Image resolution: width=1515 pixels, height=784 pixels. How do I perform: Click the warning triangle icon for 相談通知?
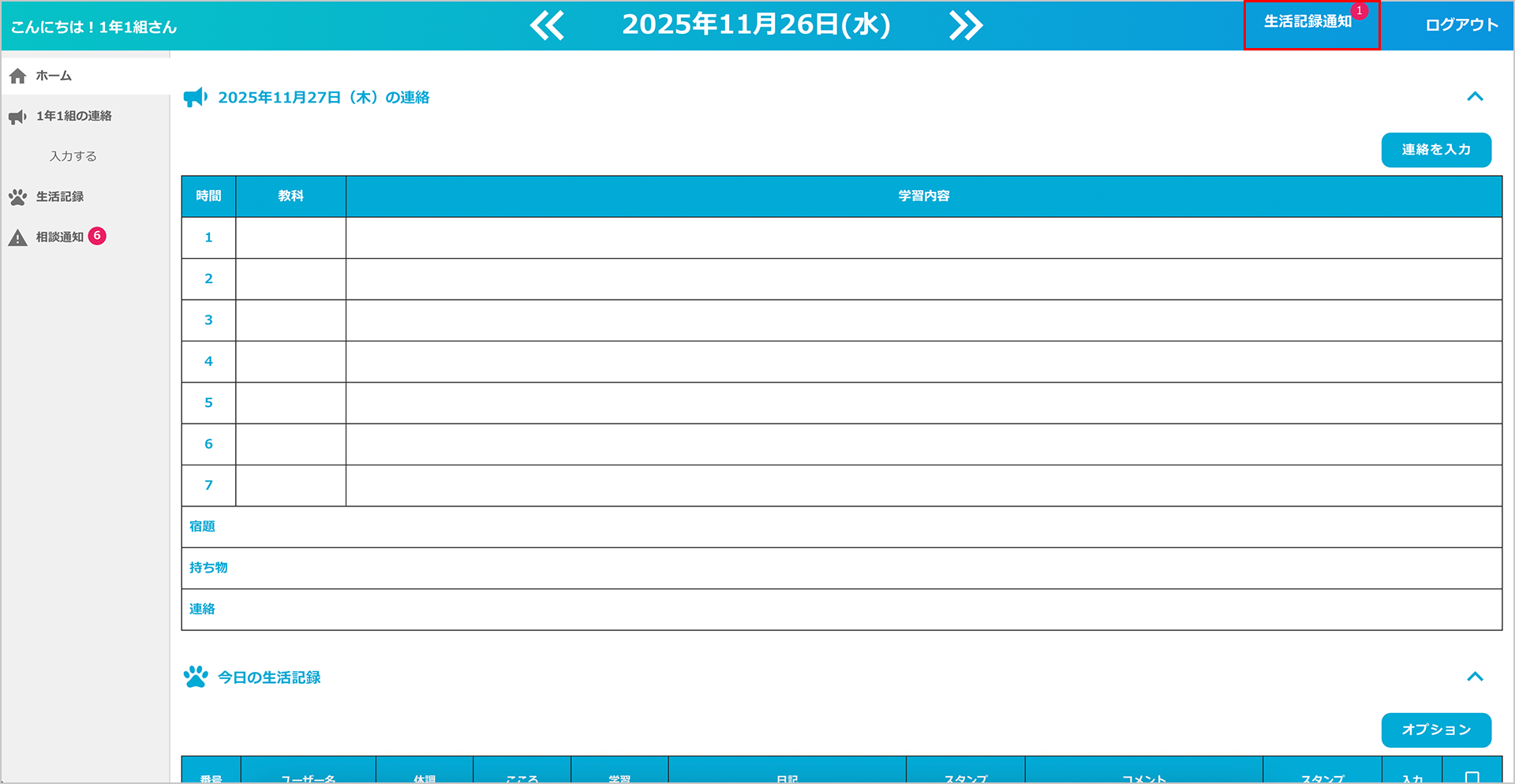17,237
